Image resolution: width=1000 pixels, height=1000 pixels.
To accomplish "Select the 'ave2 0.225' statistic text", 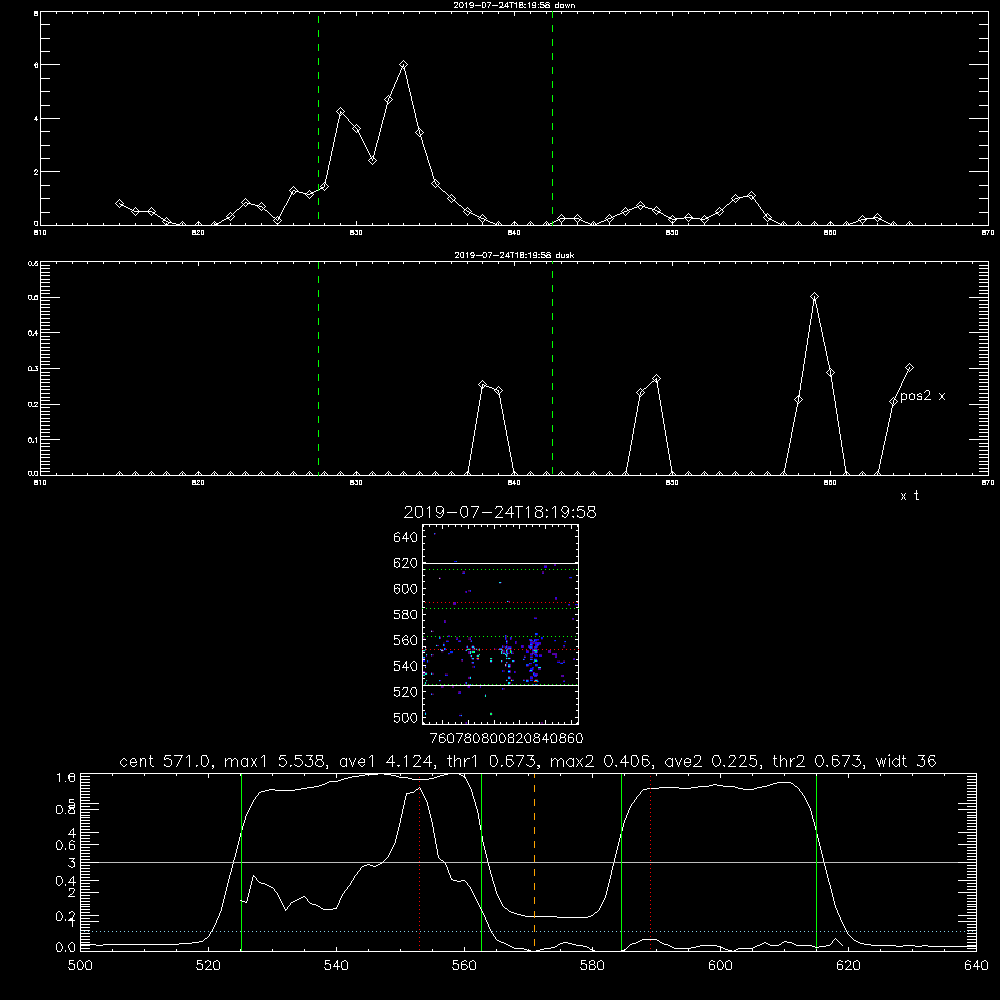I will point(712,761).
